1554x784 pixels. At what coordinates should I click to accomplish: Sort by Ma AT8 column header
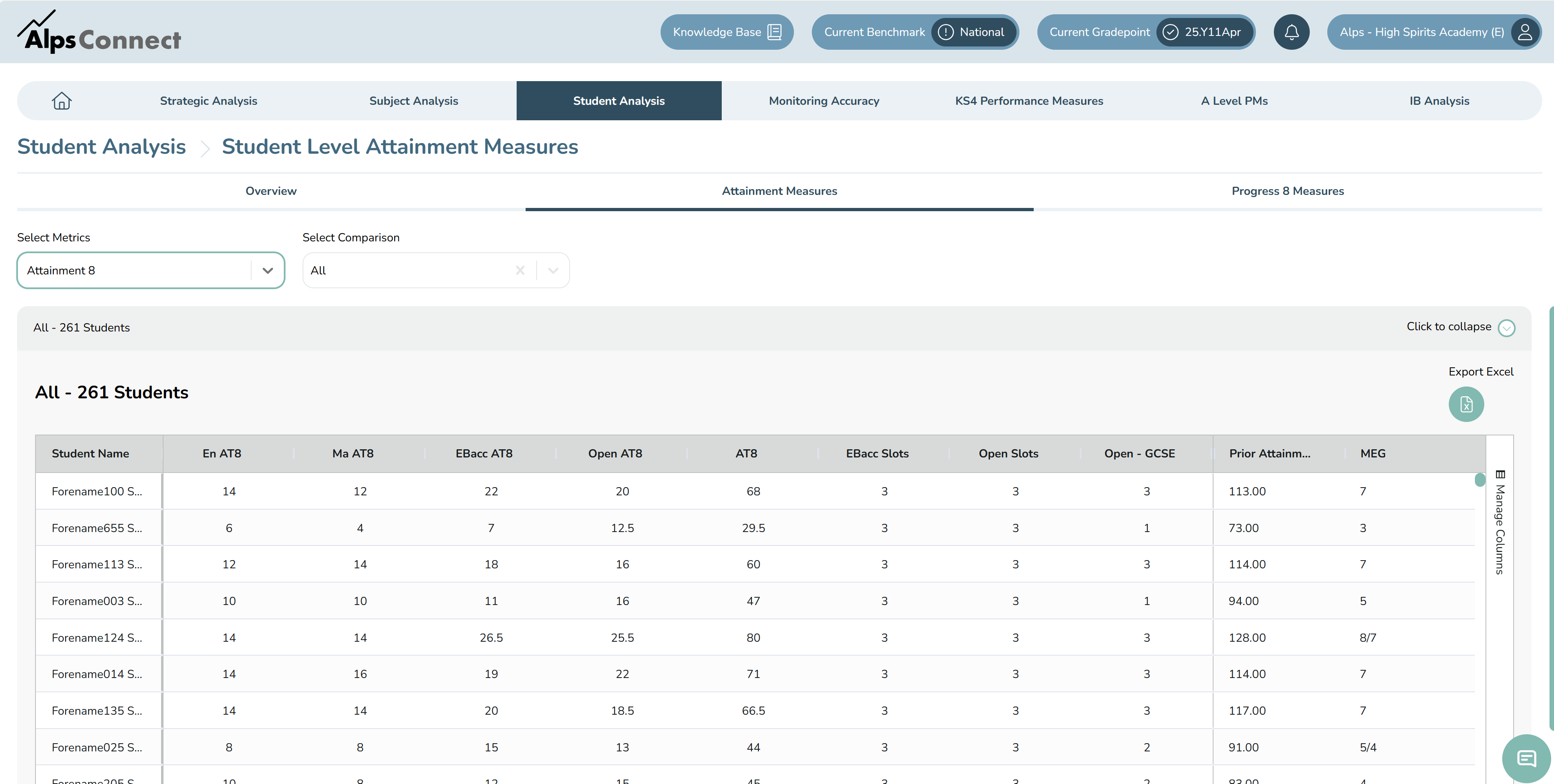(x=353, y=453)
